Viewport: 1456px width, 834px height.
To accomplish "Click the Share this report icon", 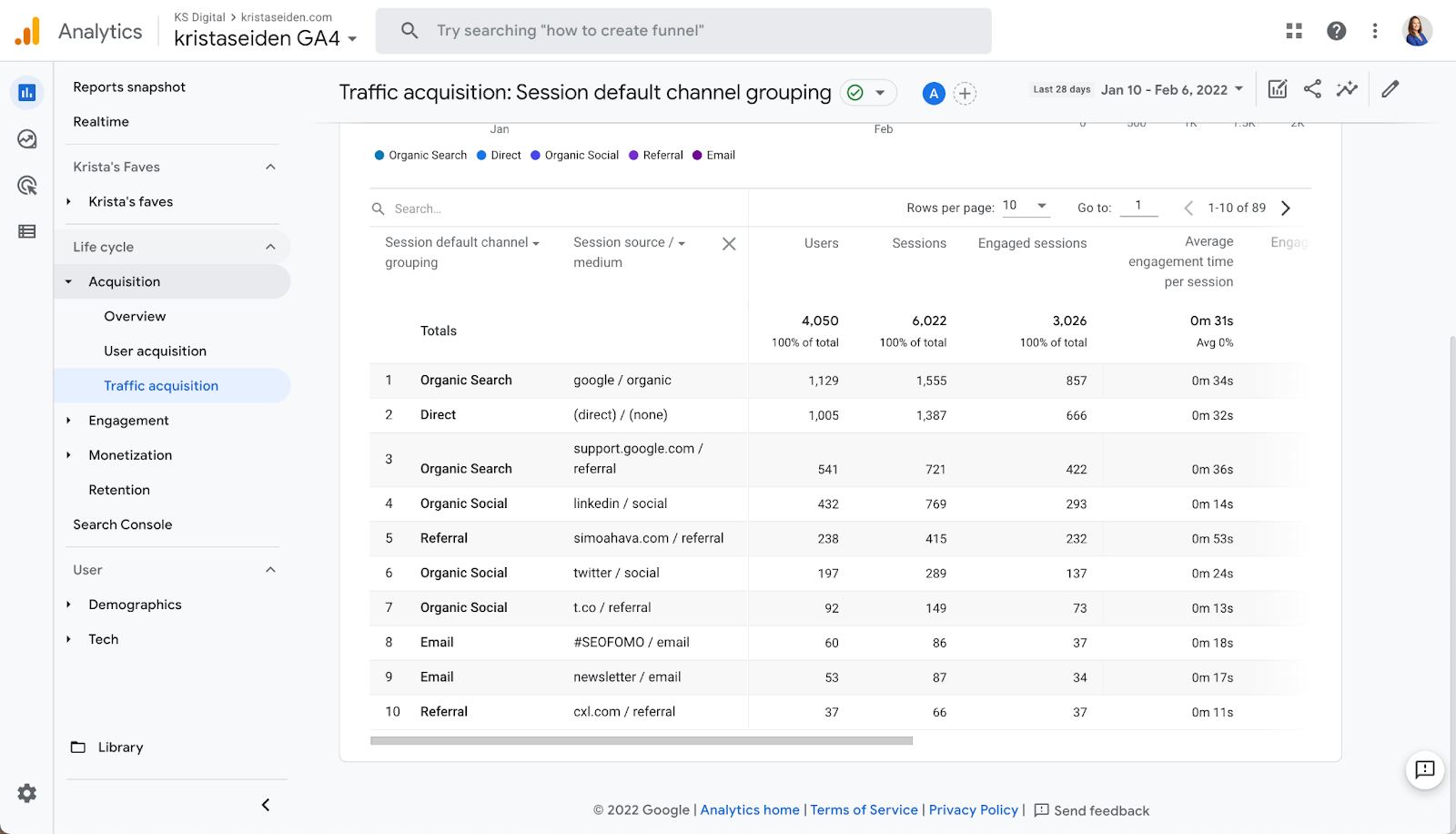I will (x=1312, y=89).
